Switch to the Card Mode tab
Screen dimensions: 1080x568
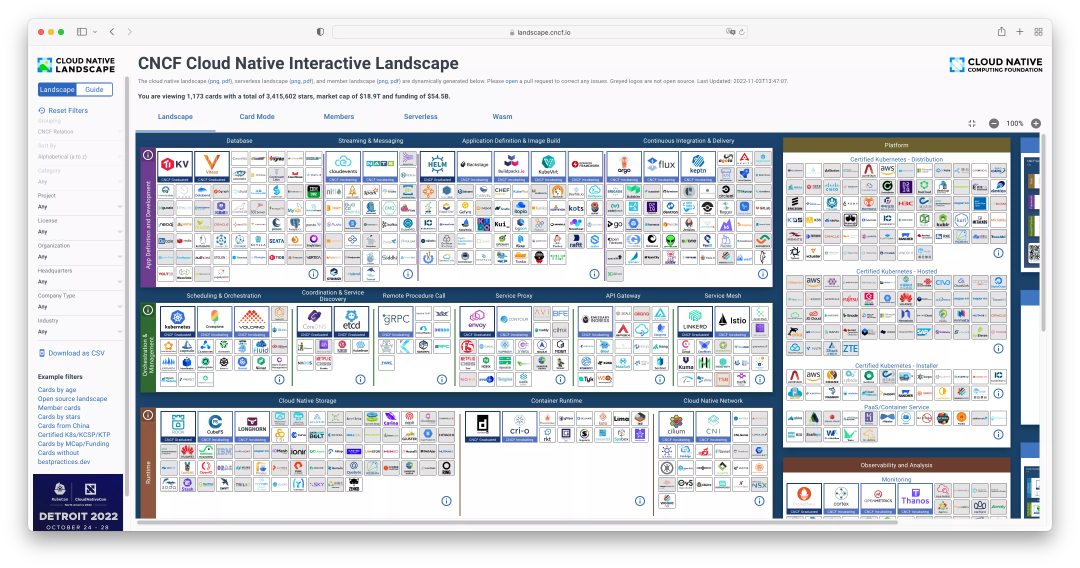(257, 117)
